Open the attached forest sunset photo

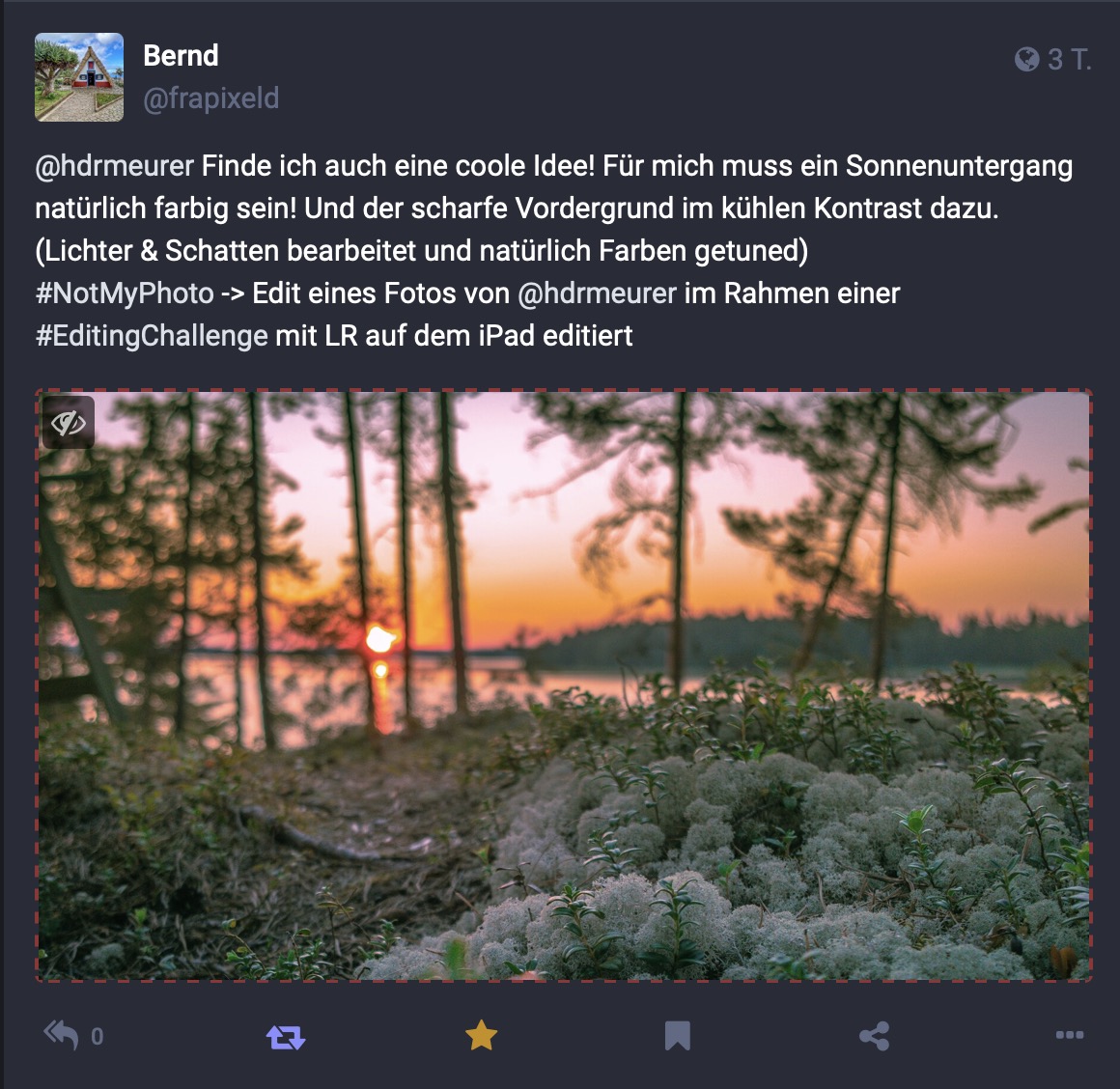point(564,685)
